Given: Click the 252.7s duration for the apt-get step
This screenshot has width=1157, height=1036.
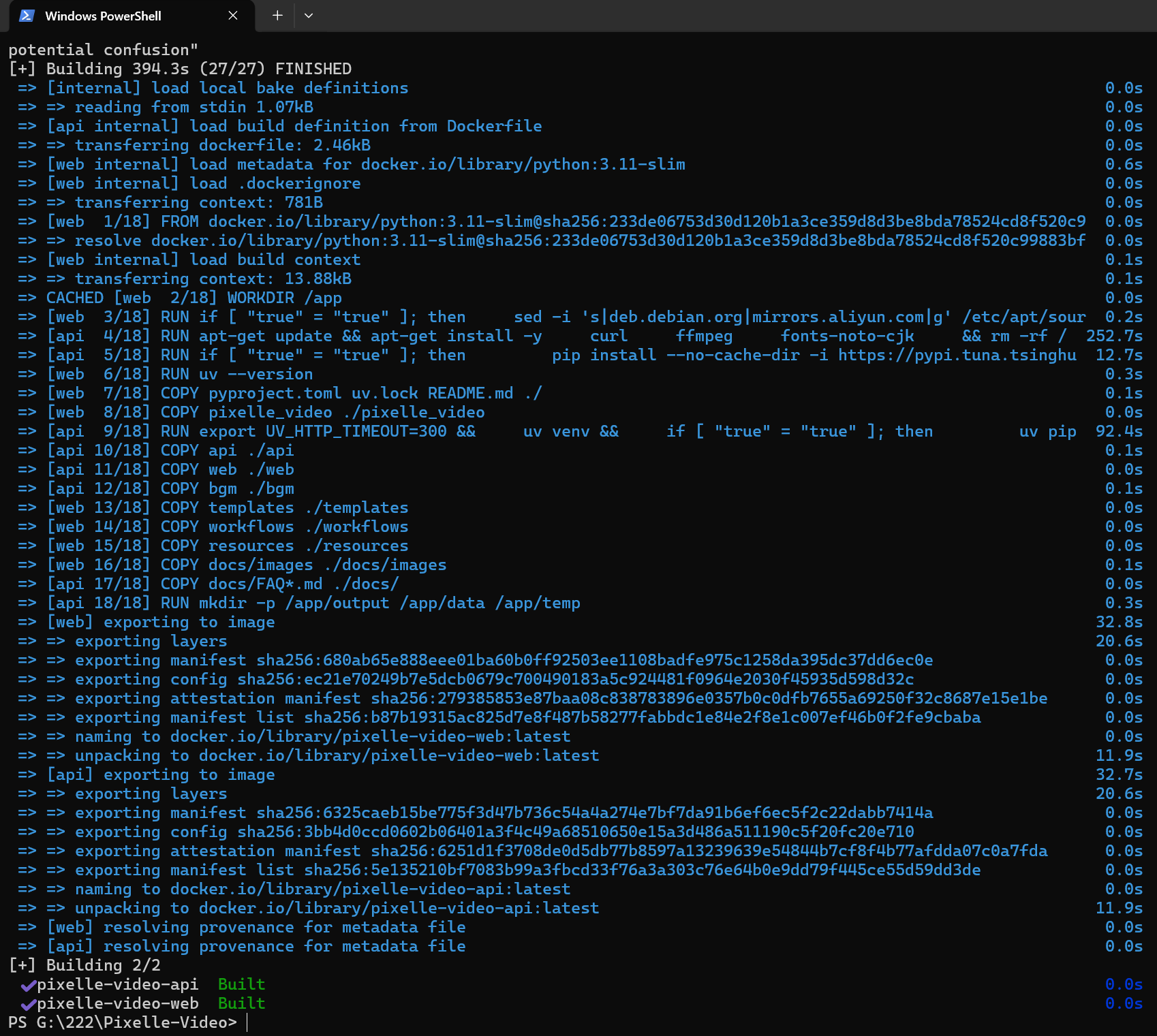Looking at the screenshot, I should tap(1114, 336).
